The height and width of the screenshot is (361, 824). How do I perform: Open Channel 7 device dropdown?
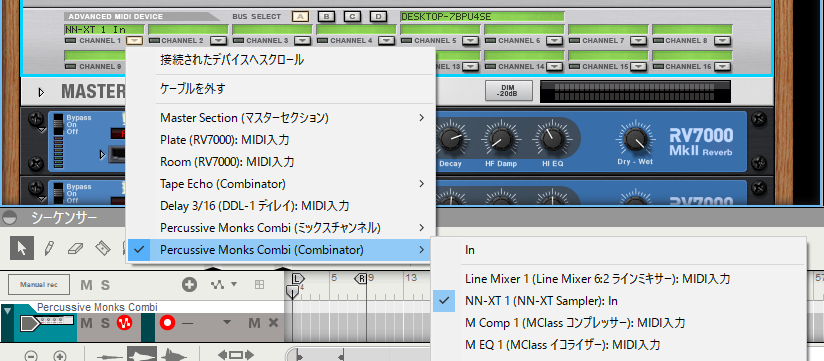coord(638,40)
